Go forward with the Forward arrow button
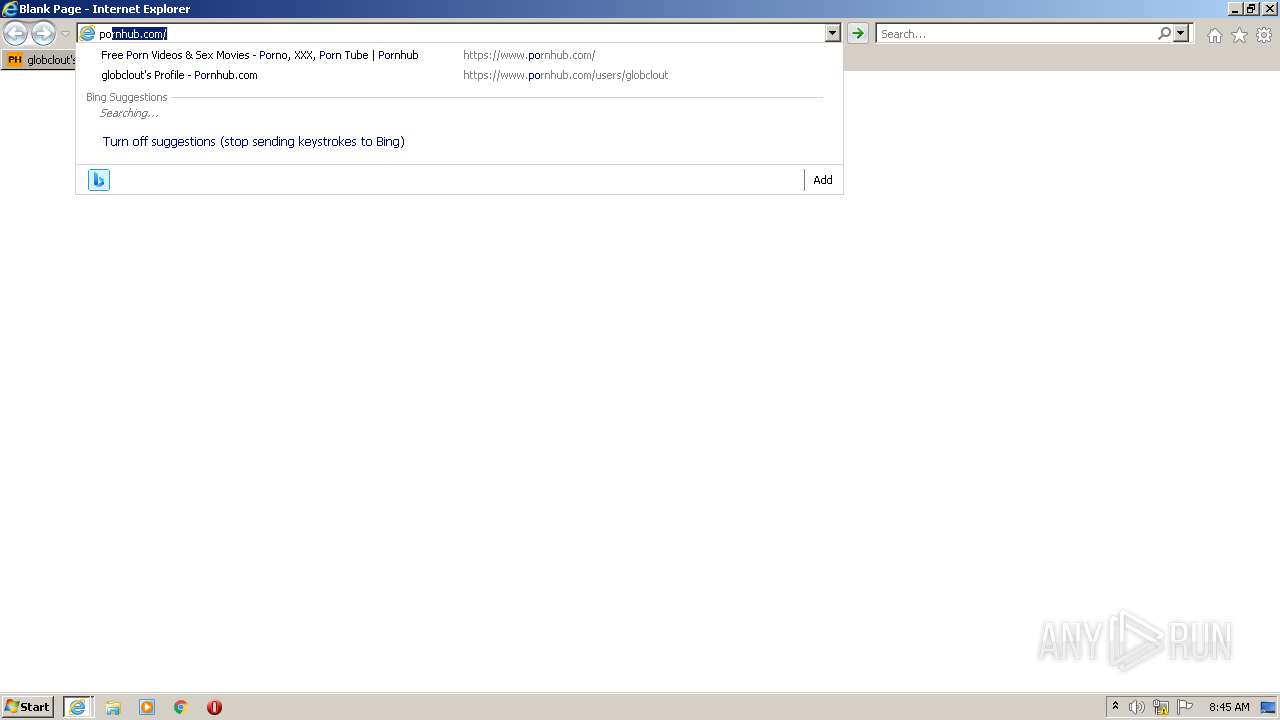Viewport: 1280px width, 720px height. [x=43, y=34]
